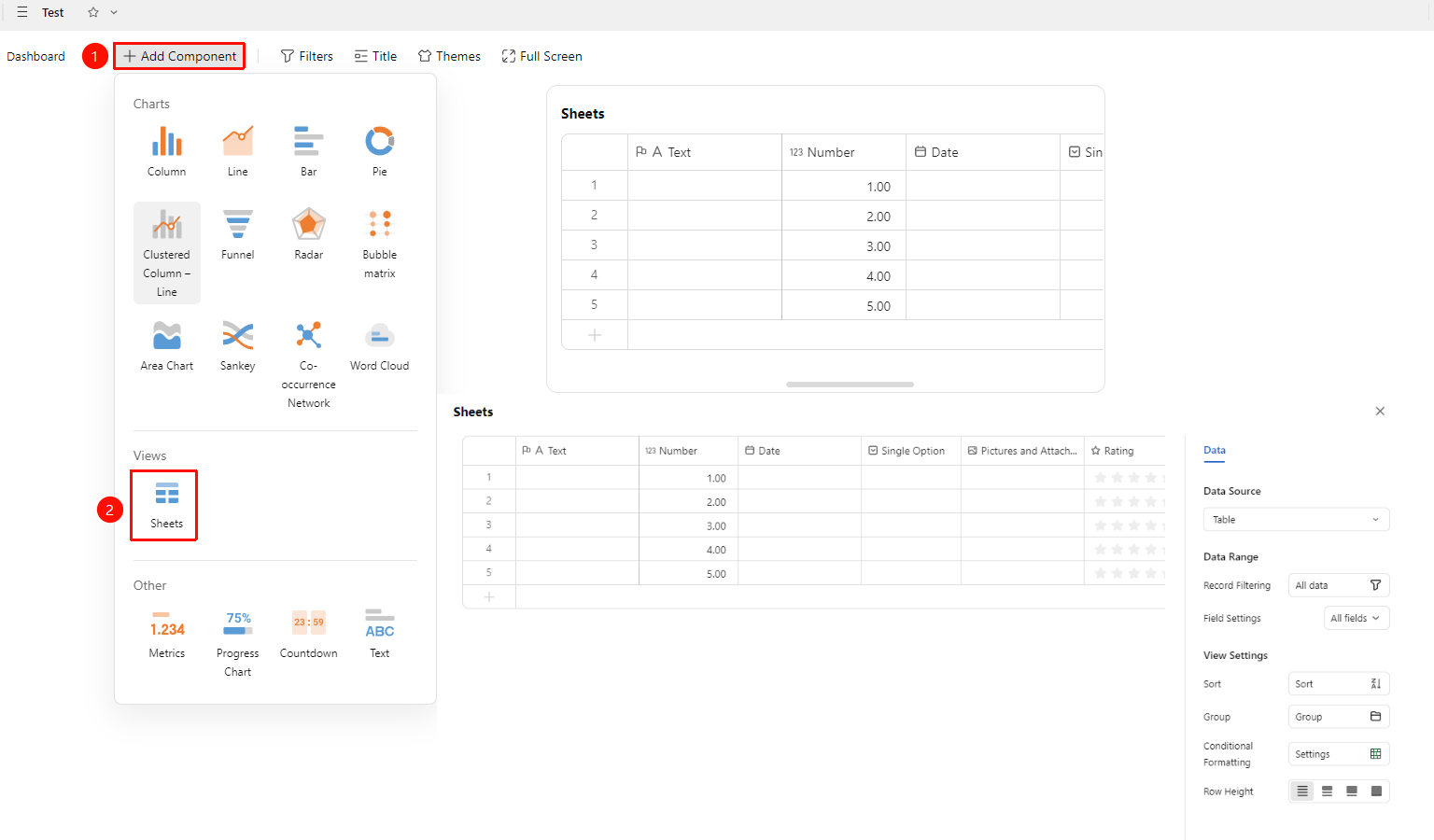The image size is (1434, 840).
Task: Open the Group settings field
Action: pos(1339,717)
